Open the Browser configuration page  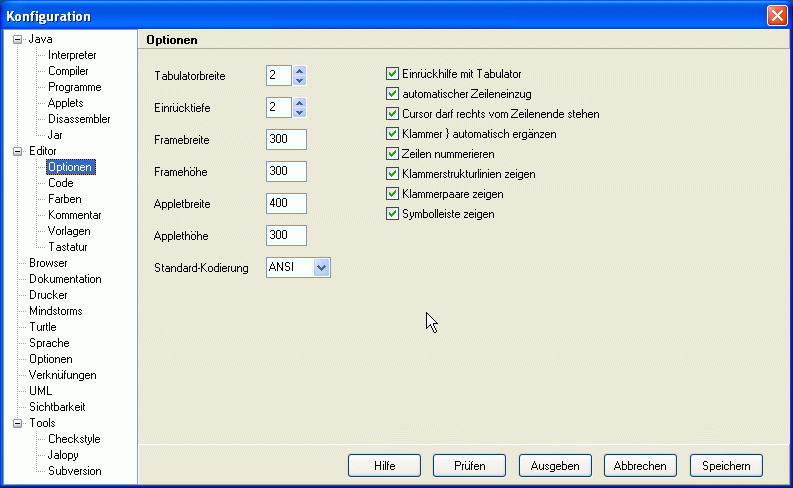48,264
